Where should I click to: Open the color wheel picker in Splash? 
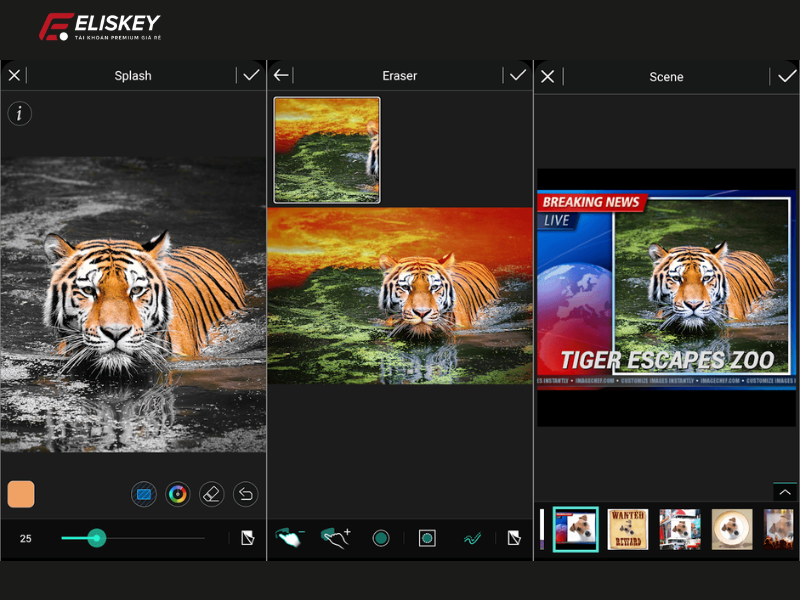[x=178, y=494]
